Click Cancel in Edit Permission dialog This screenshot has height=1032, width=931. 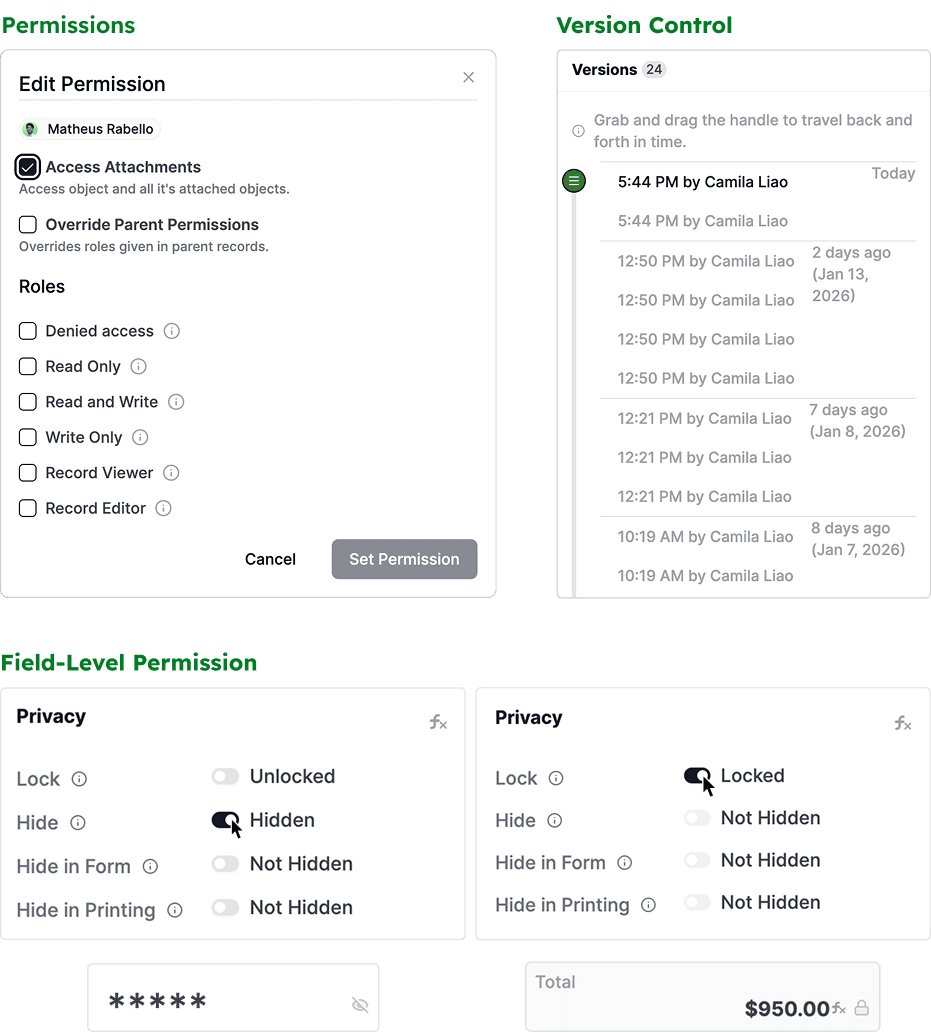click(270, 559)
